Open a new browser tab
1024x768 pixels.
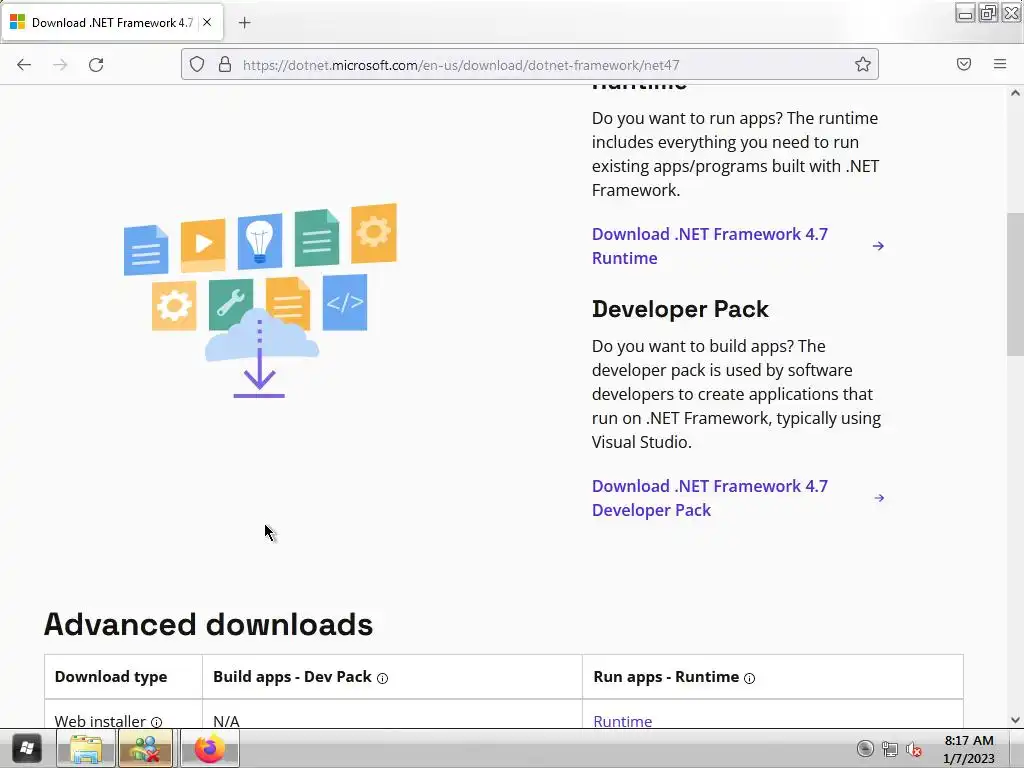[245, 23]
